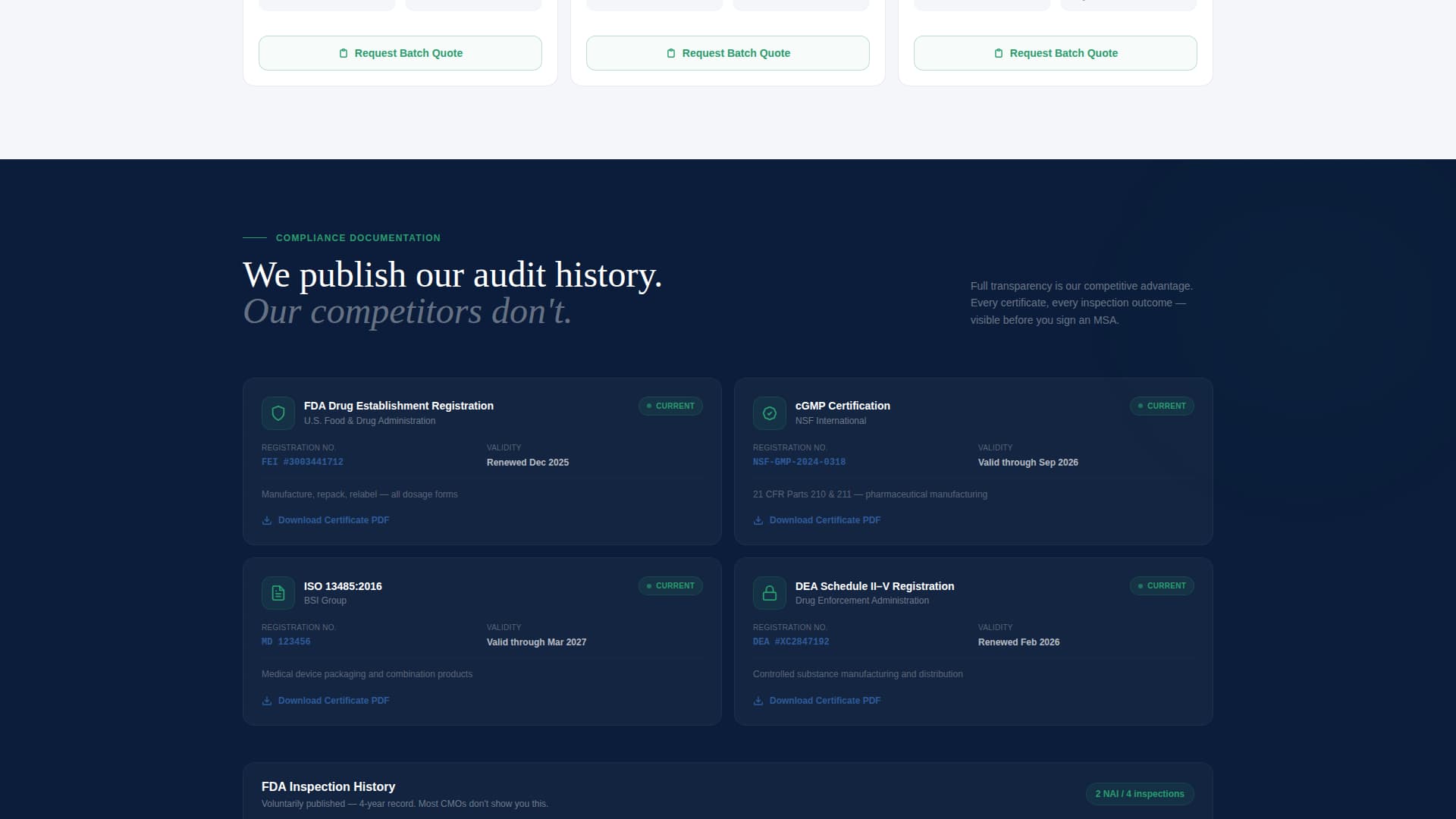Click the CURRENT badge on cGMP Certification card

tap(1161, 406)
